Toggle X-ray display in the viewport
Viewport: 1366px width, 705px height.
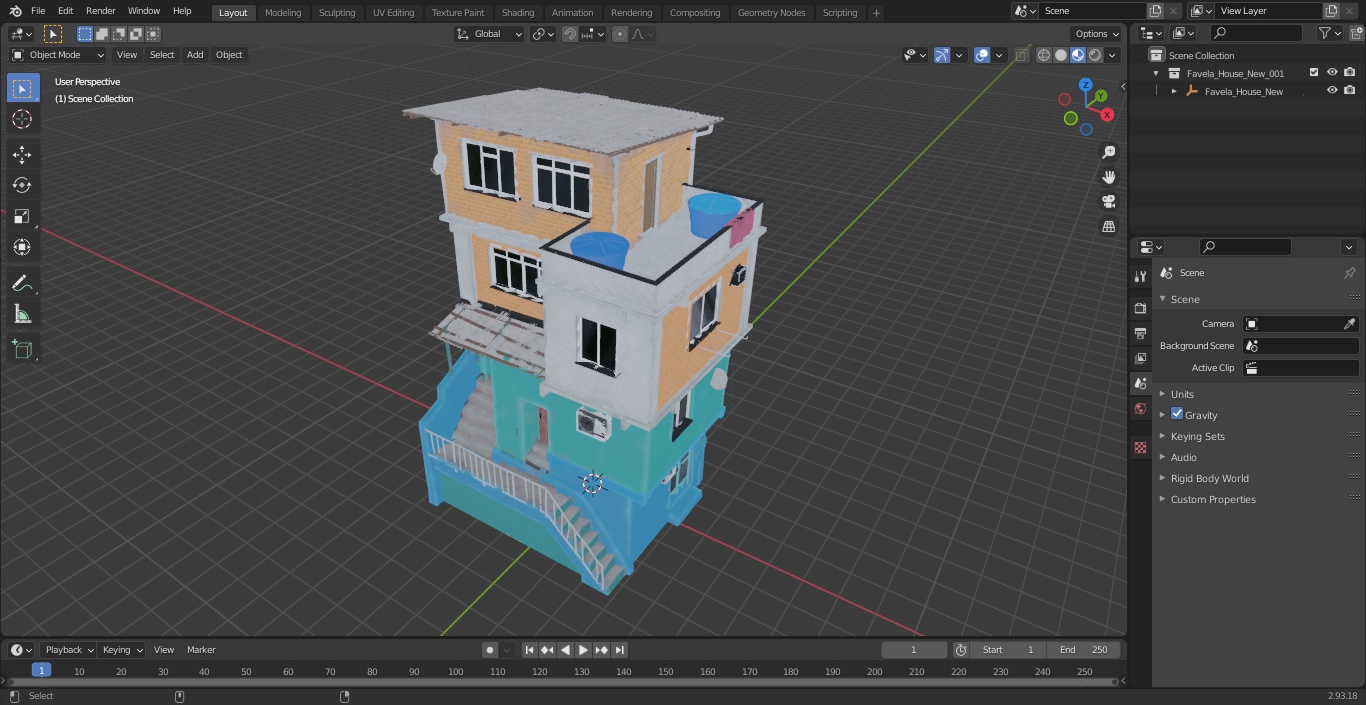pyautogui.click(x=1021, y=55)
